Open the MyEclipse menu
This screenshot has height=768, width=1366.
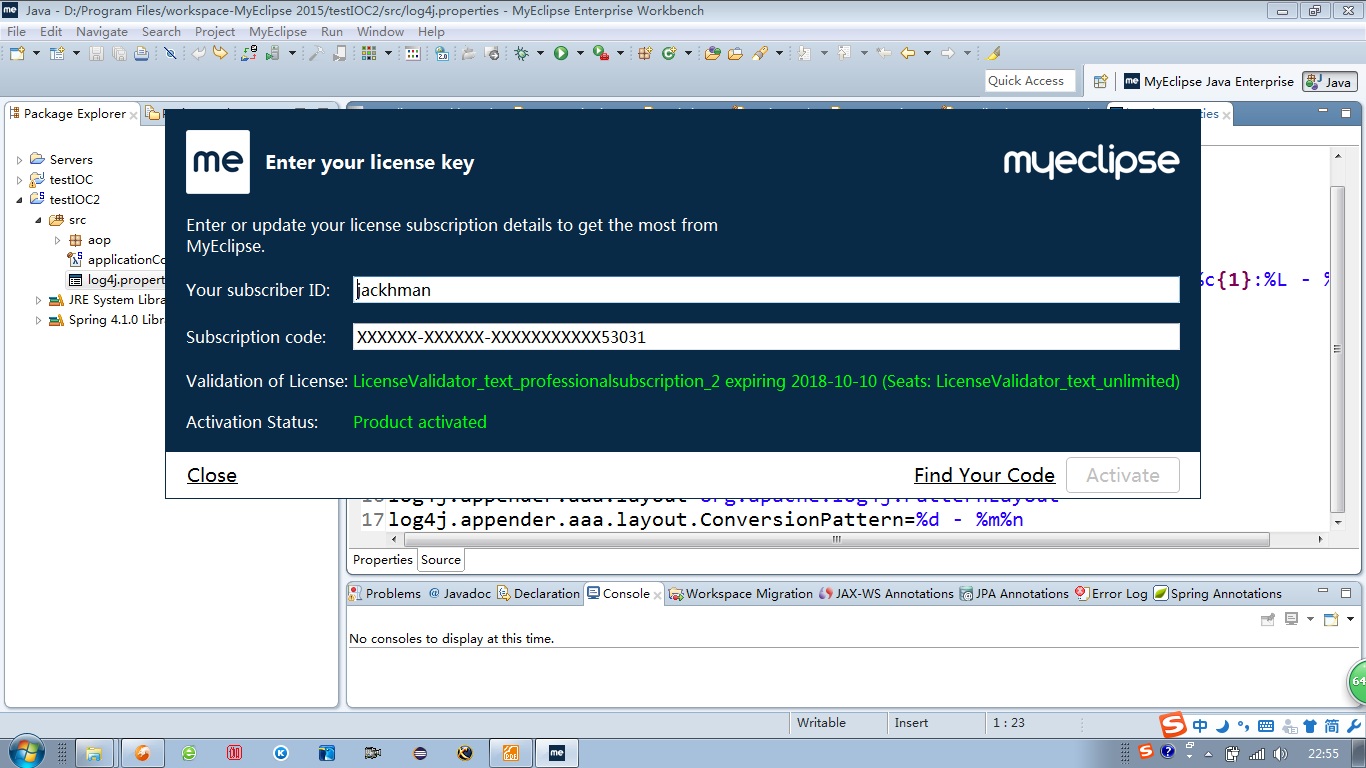(x=278, y=31)
